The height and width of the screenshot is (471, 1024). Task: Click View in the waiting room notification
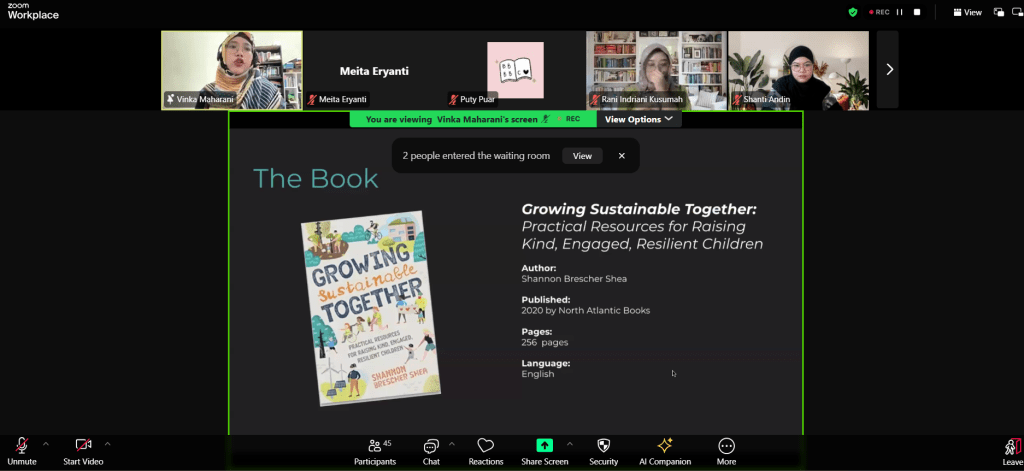pos(582,156)
